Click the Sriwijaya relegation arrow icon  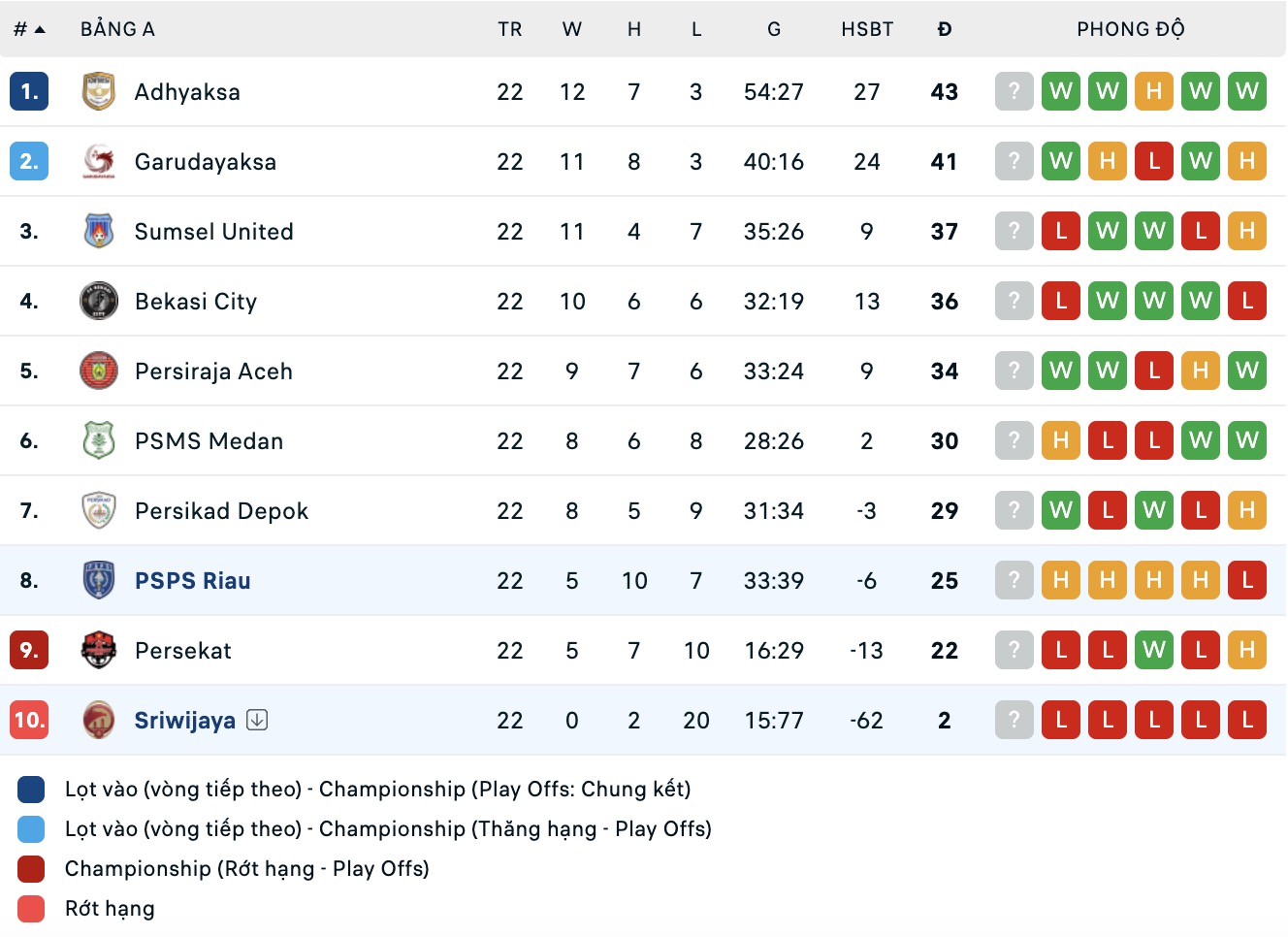(x=257, y=720)
